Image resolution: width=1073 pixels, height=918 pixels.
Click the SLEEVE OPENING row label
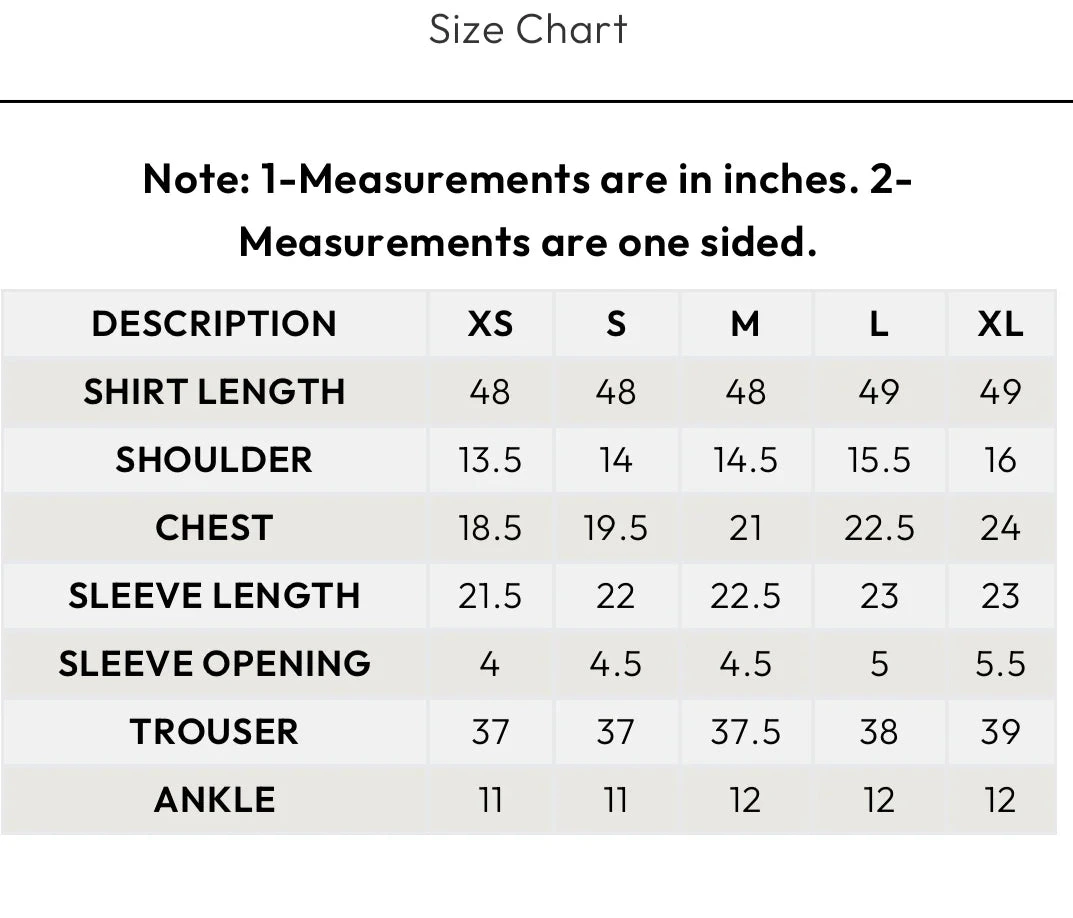pyautogui.click(x=214, y=664)
